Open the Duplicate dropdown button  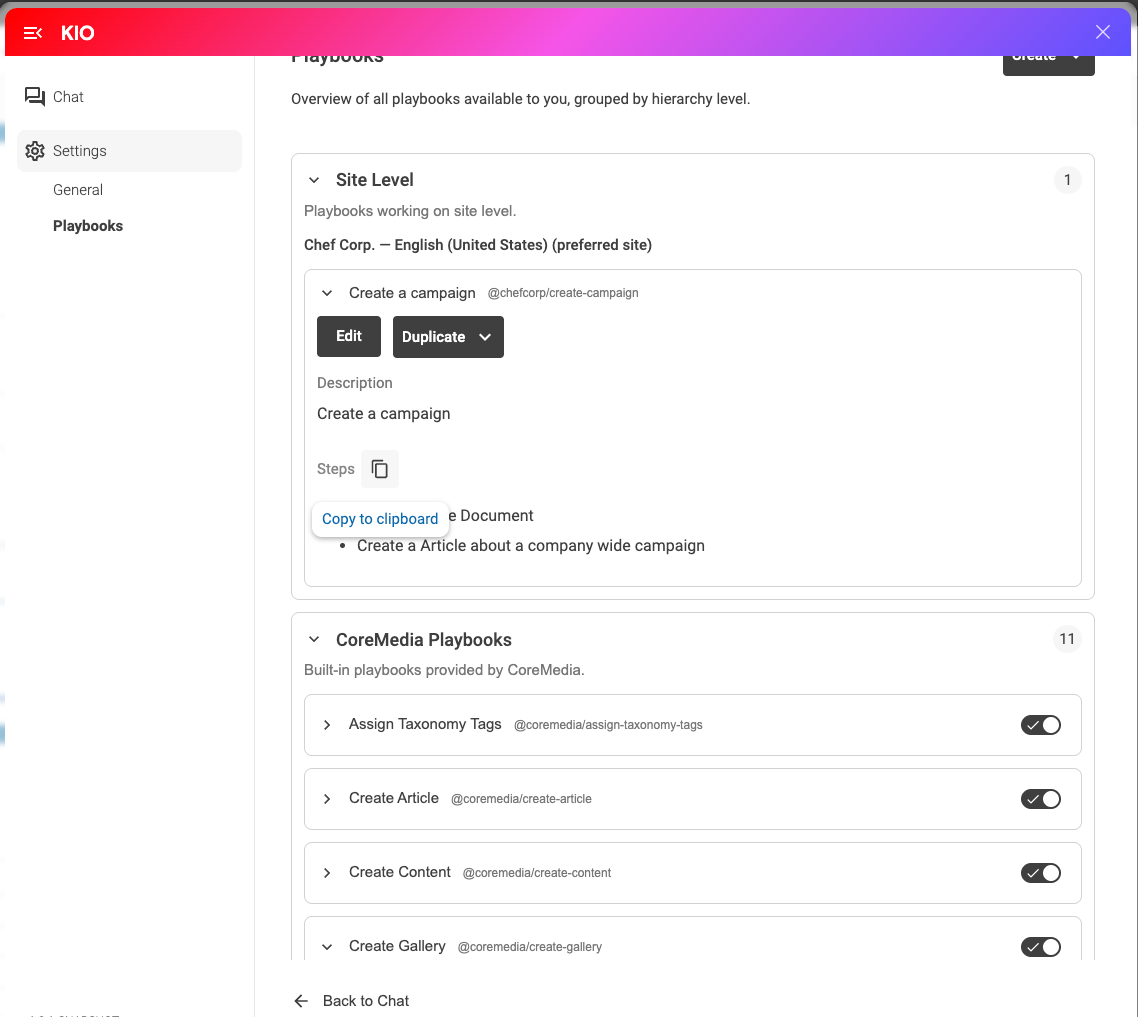tap(448, 337)
